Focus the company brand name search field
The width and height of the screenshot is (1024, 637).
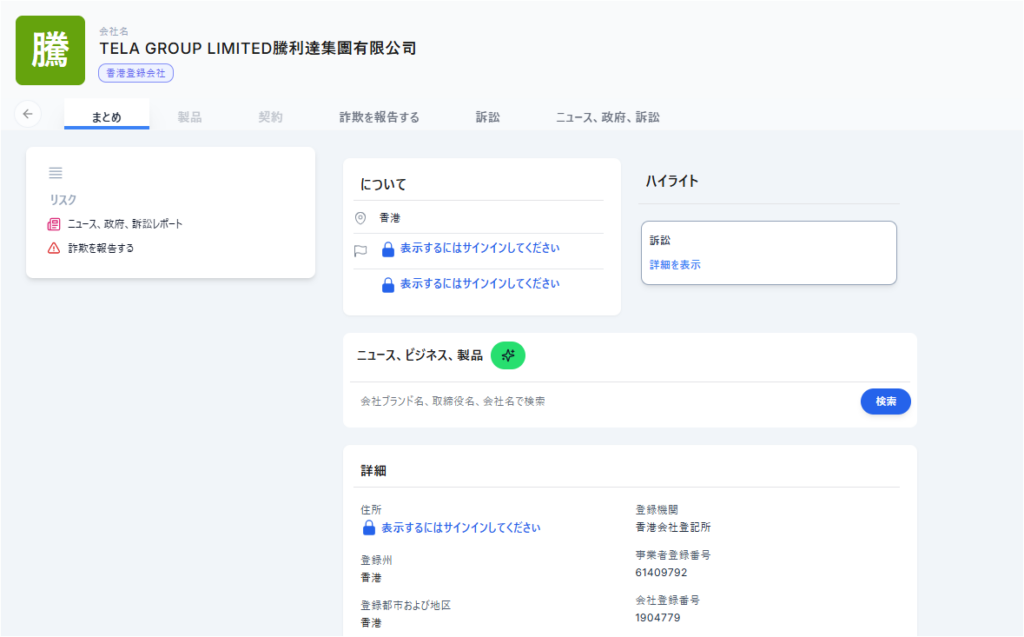604,401
